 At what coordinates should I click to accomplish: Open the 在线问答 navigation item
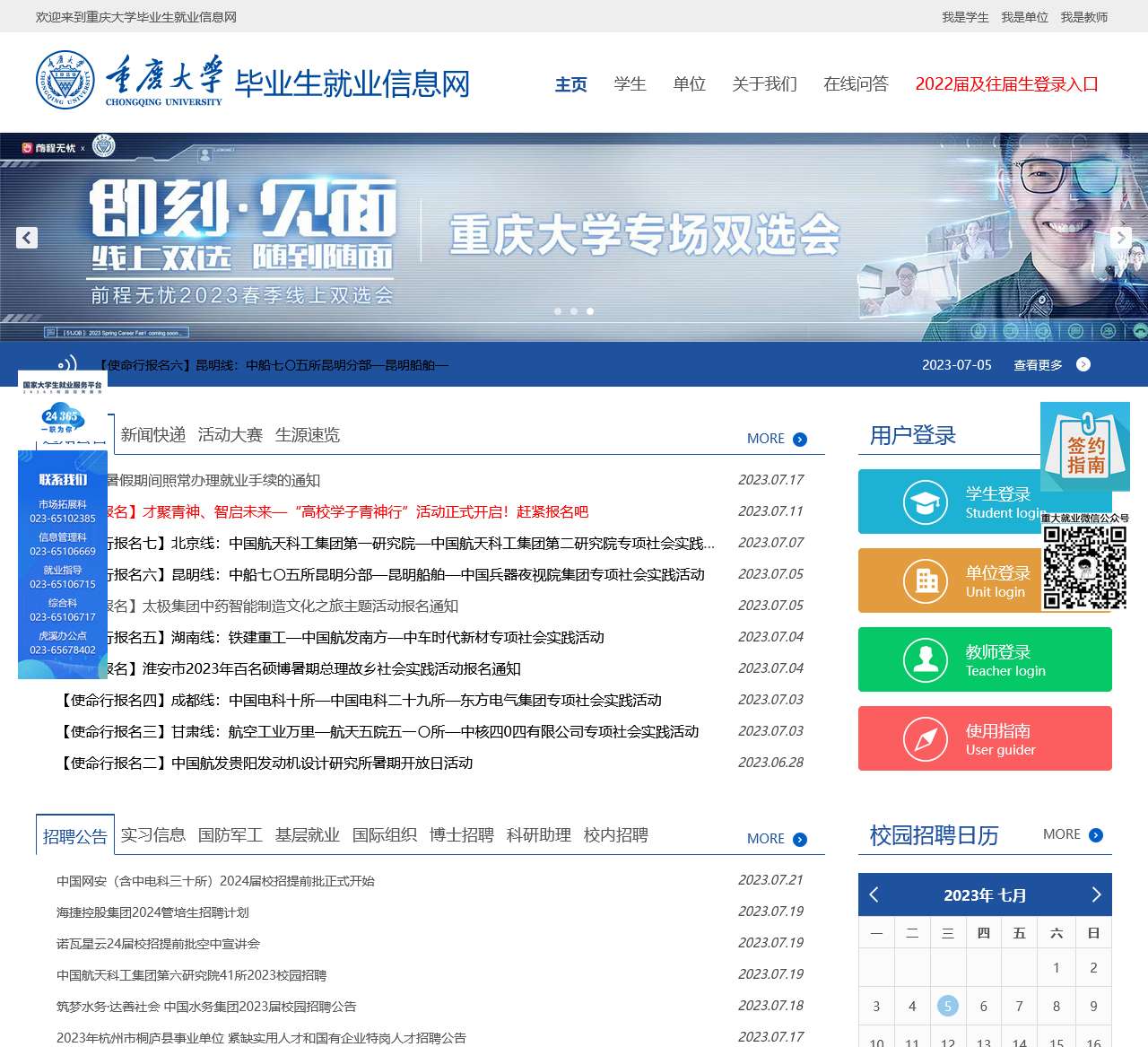point(857,84)
